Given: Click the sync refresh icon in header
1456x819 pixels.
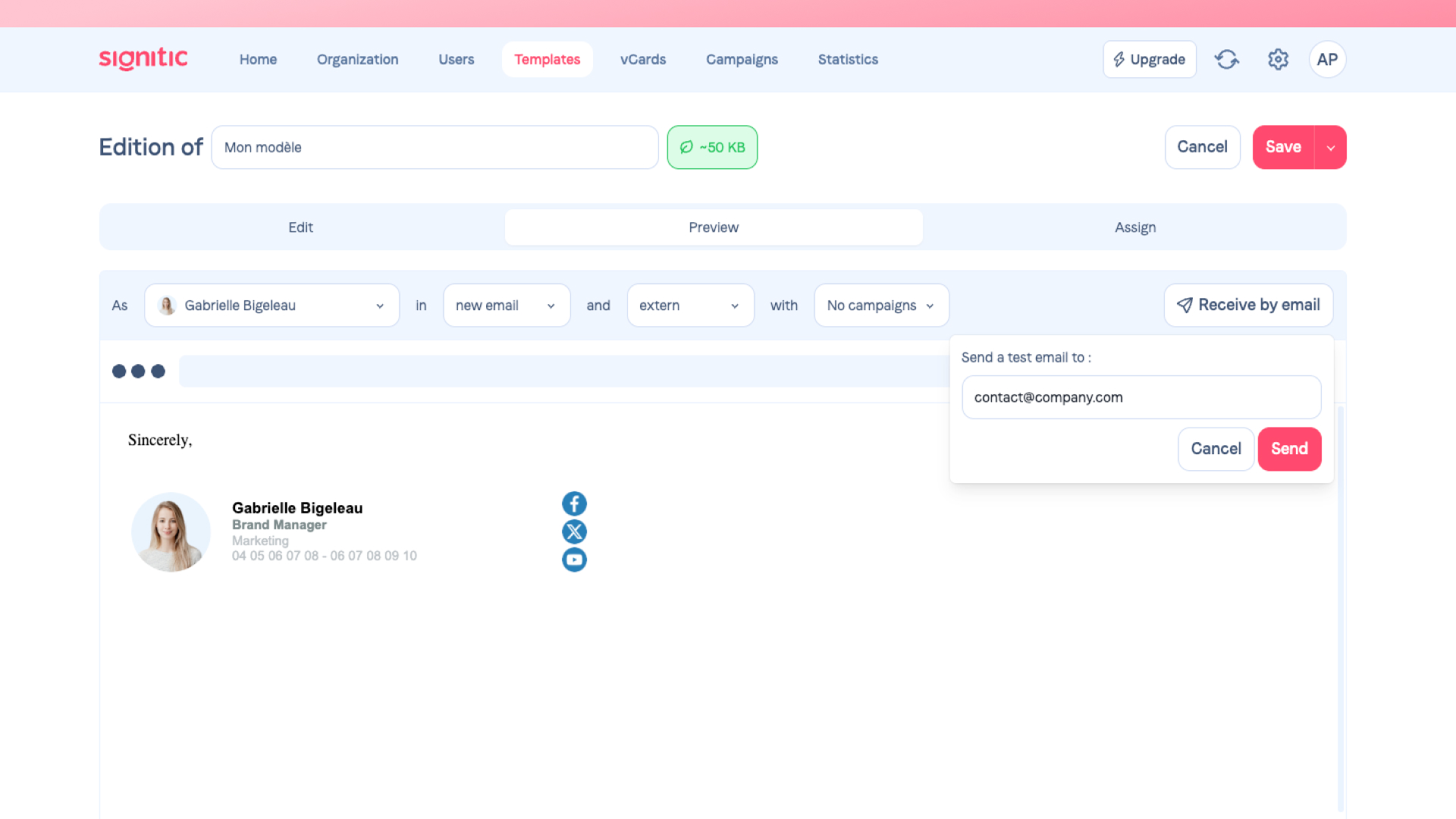Looking at the screenshot, I should tap(1226, 59).
